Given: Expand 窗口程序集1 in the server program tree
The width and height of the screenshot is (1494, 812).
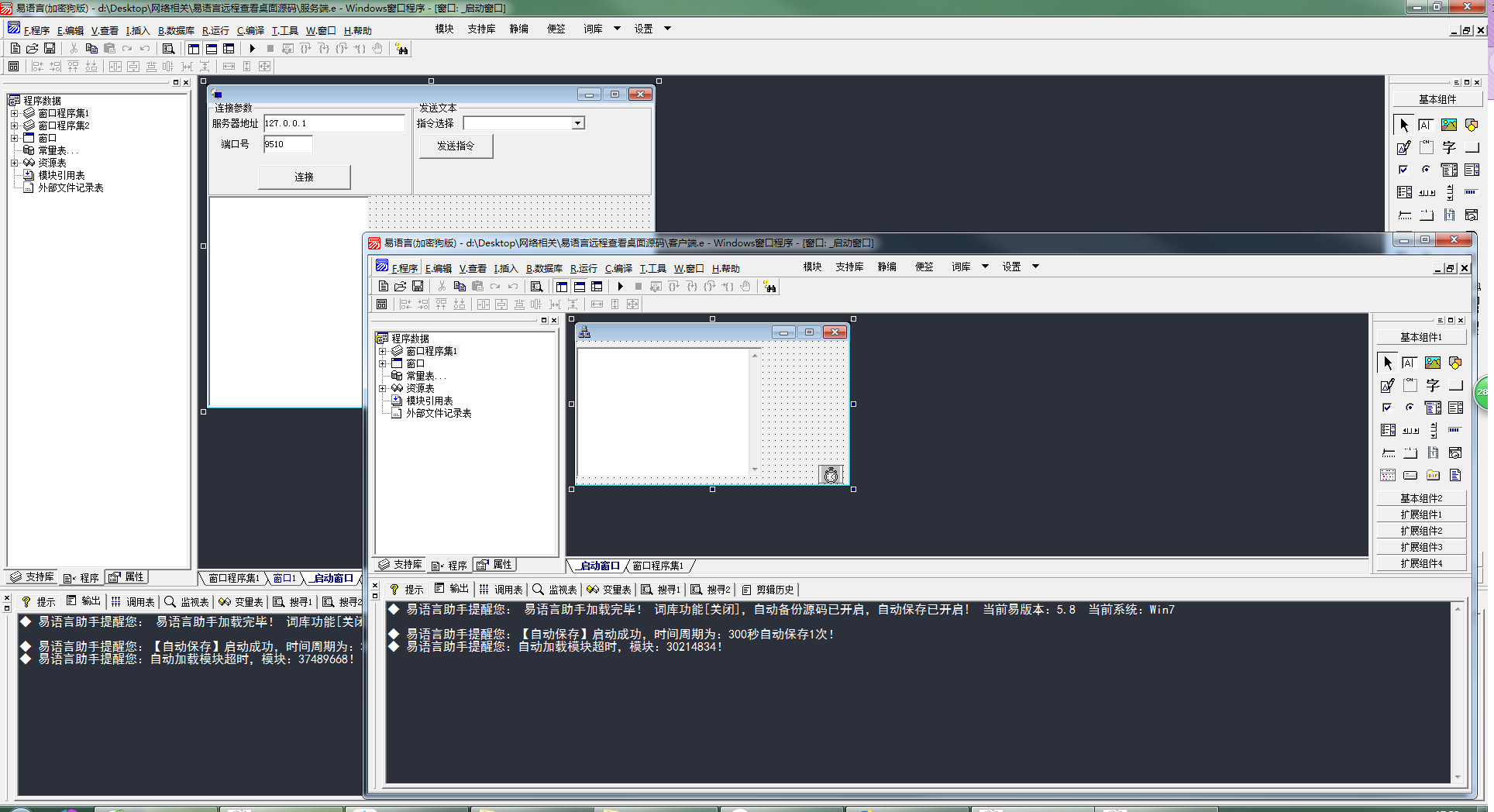Looking at the screenshot, I should click(x=14, y=113).
